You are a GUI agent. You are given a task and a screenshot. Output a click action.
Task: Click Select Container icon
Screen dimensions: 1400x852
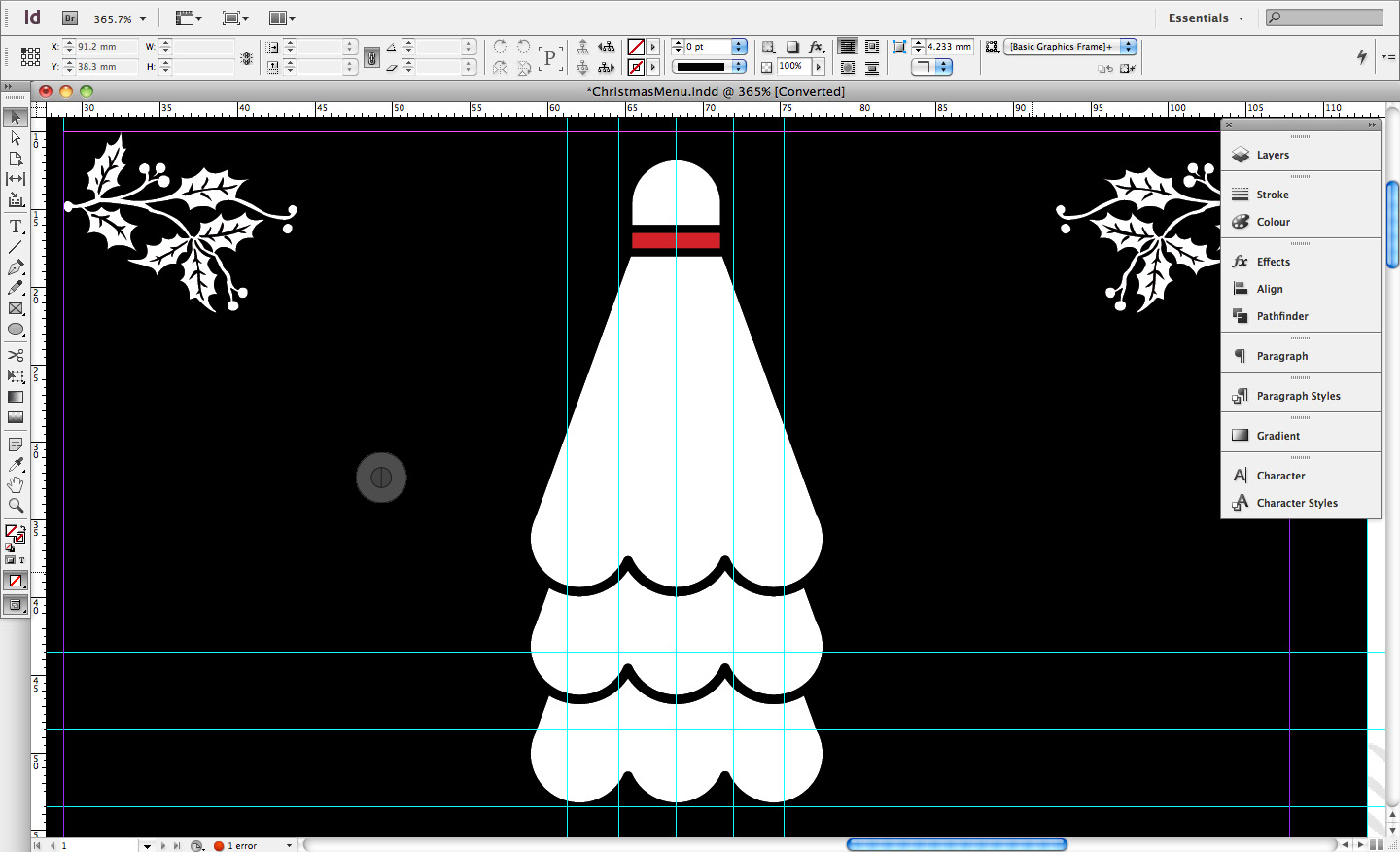pos(582,47)
